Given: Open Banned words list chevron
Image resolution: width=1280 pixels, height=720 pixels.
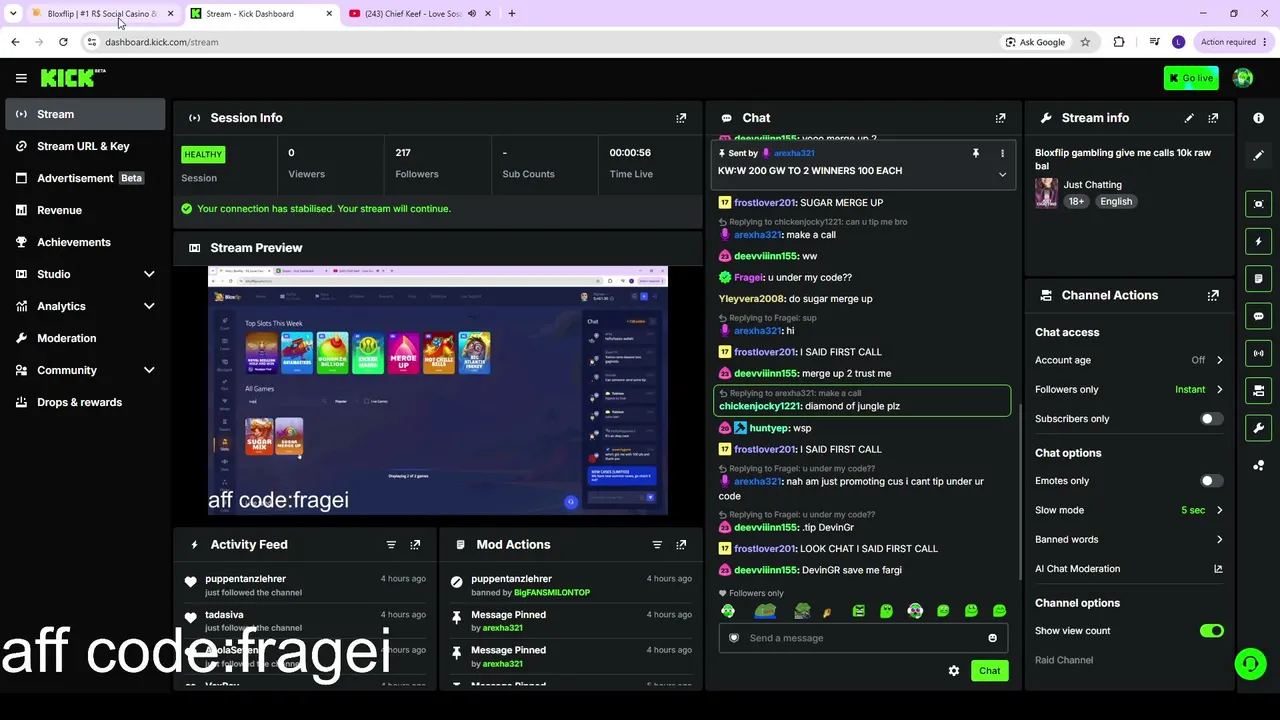Looking at the screenshot, I should click(1219, 540).
